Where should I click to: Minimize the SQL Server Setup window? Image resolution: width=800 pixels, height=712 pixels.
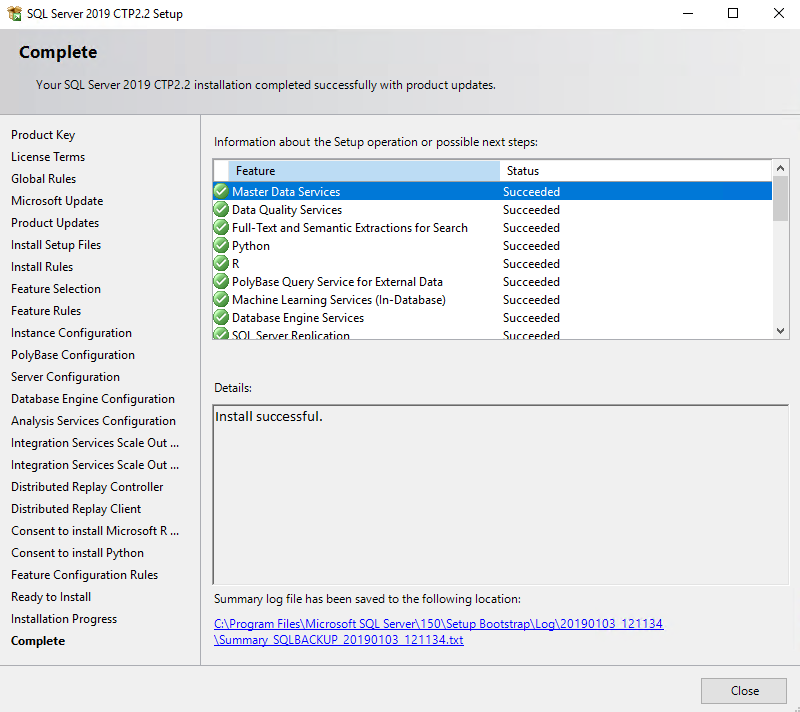point(688,13)
